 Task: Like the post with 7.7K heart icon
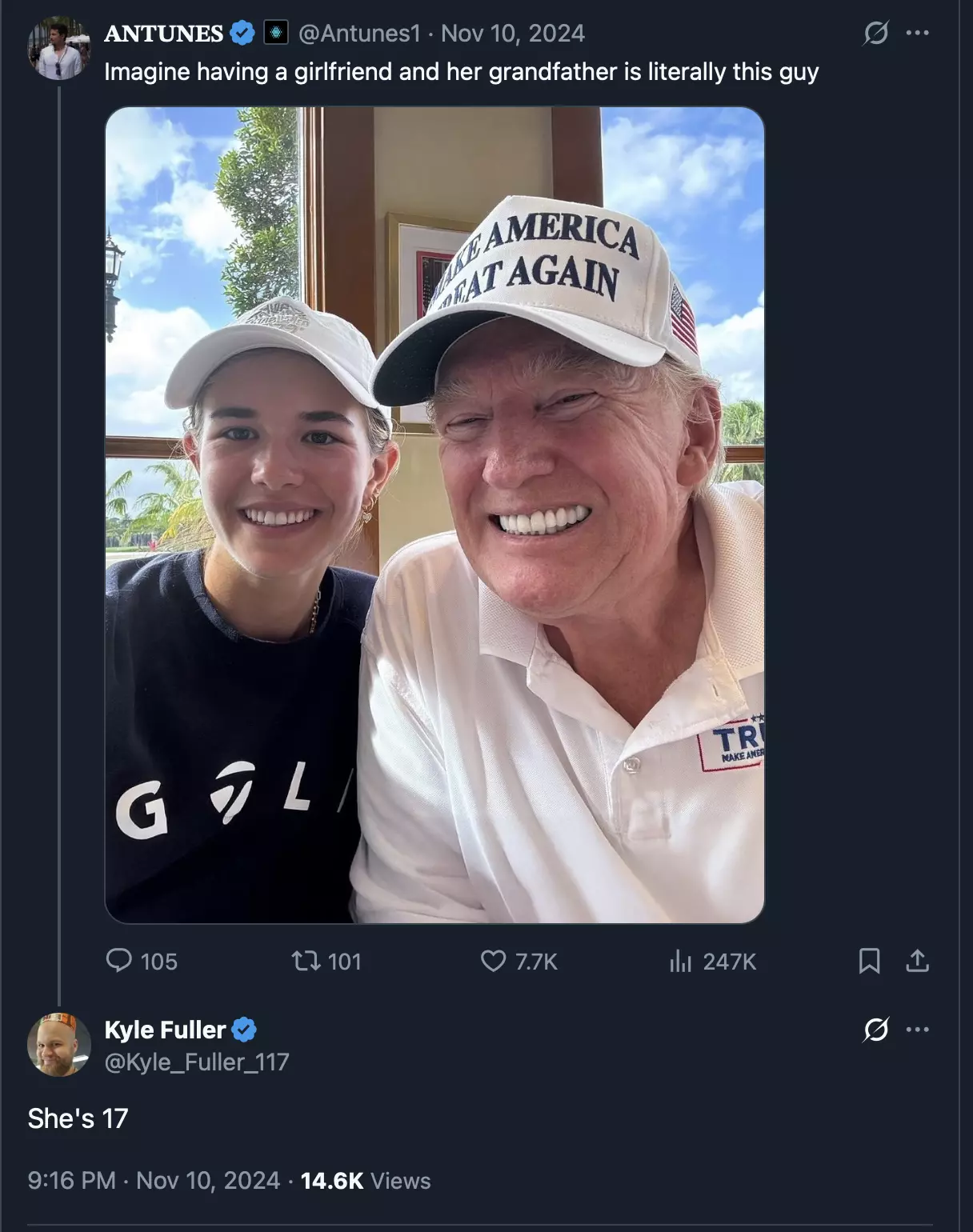pos(493,960)
